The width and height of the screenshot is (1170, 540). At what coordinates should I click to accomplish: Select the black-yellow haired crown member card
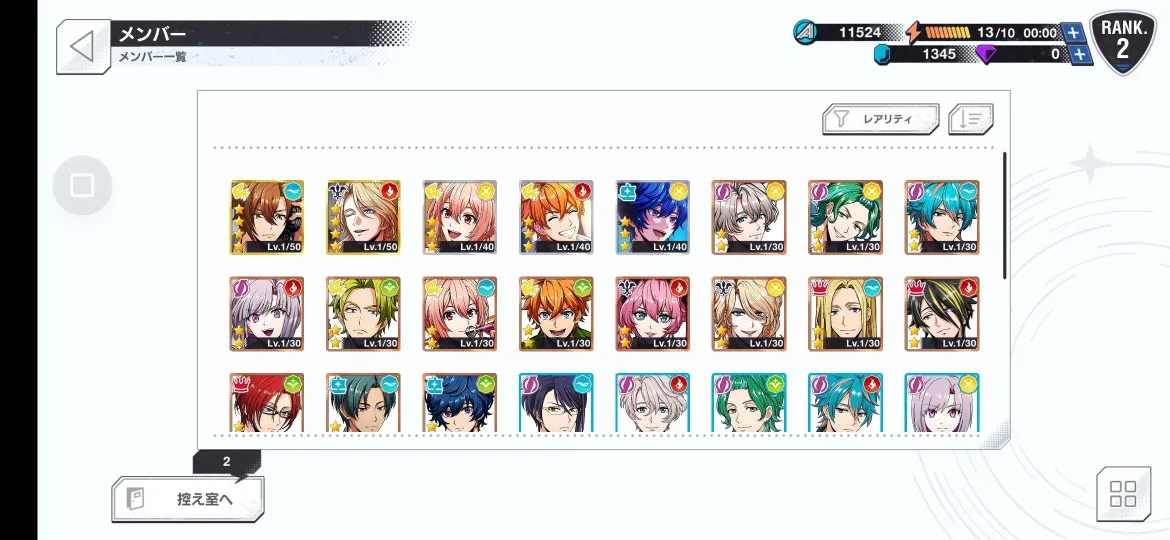[x=942, y=314]
